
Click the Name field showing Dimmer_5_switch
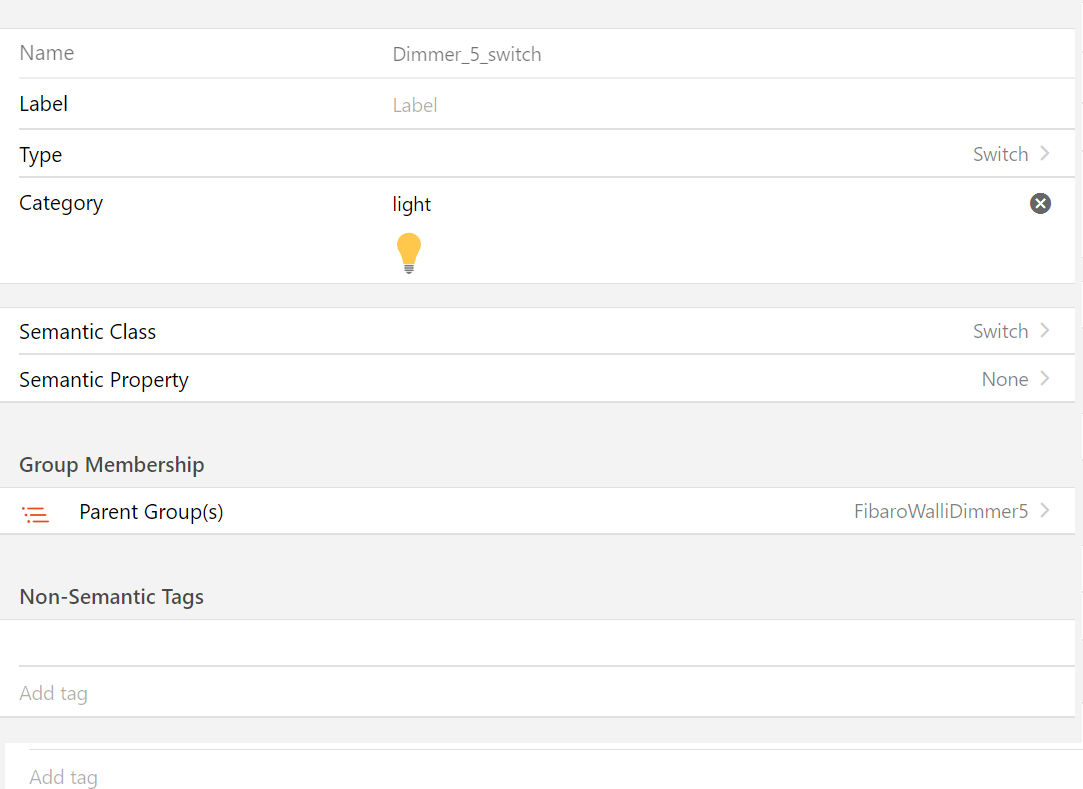(467, 55)
